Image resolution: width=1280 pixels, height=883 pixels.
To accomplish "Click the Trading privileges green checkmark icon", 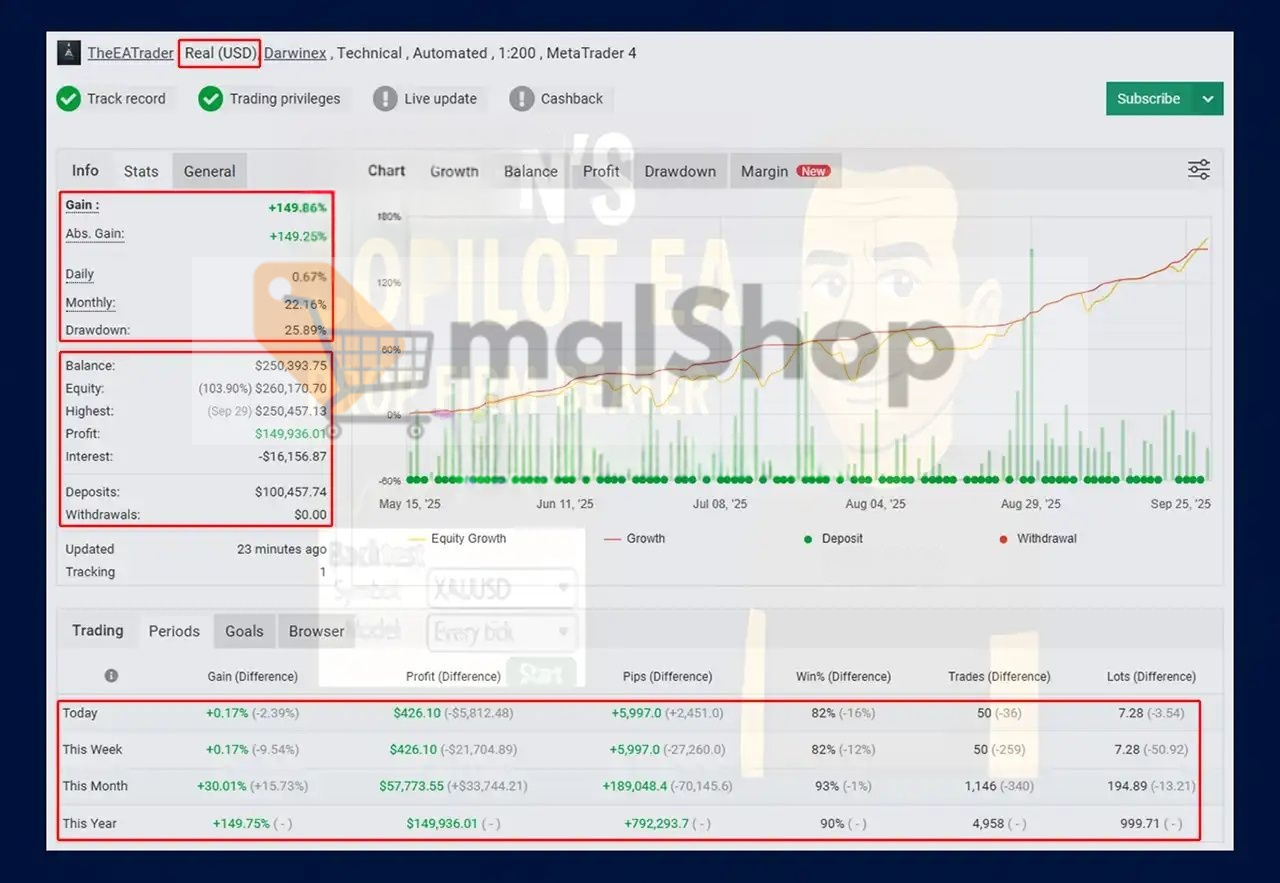I will [210, 99].
